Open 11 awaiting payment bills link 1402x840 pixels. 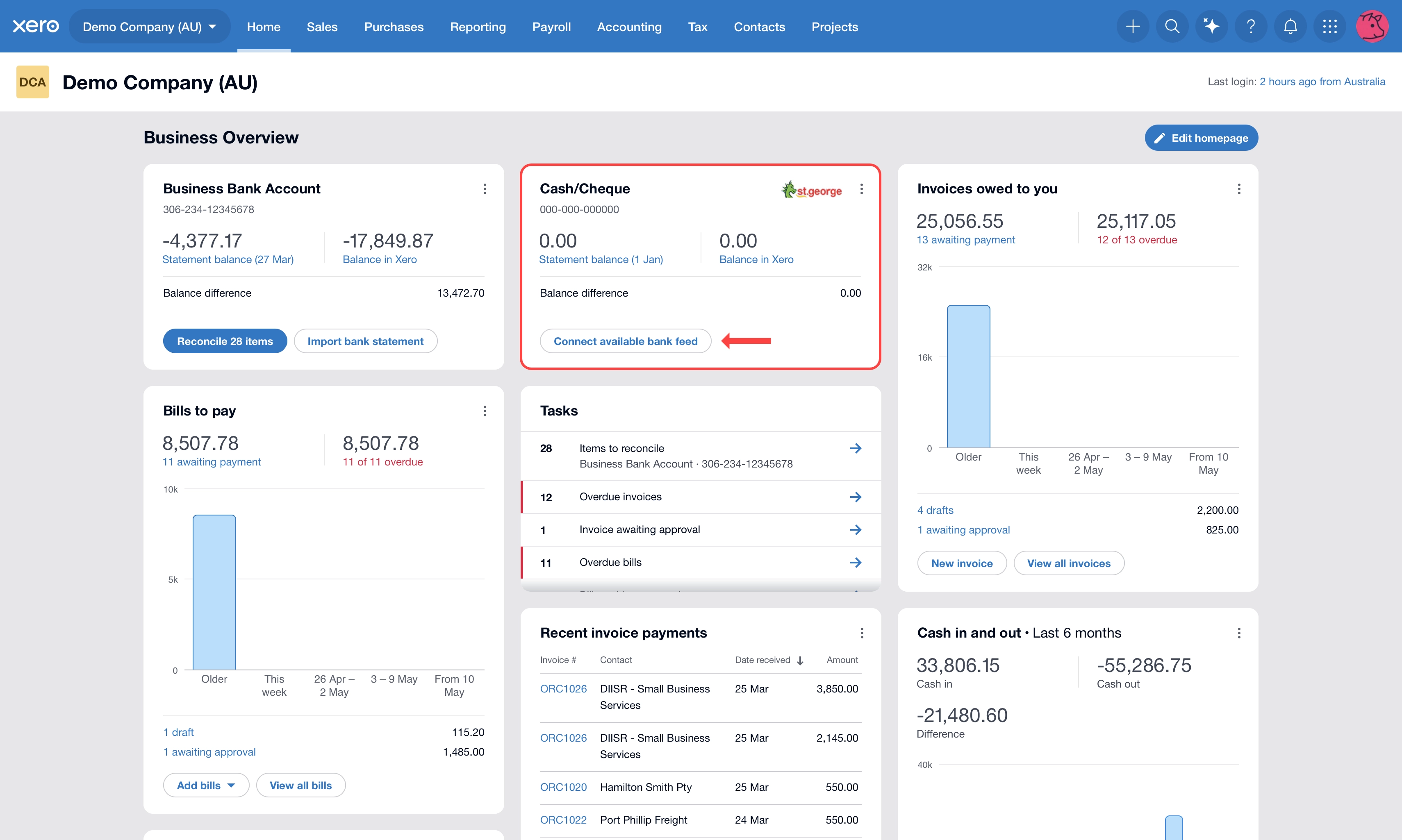tap(211, 462)
